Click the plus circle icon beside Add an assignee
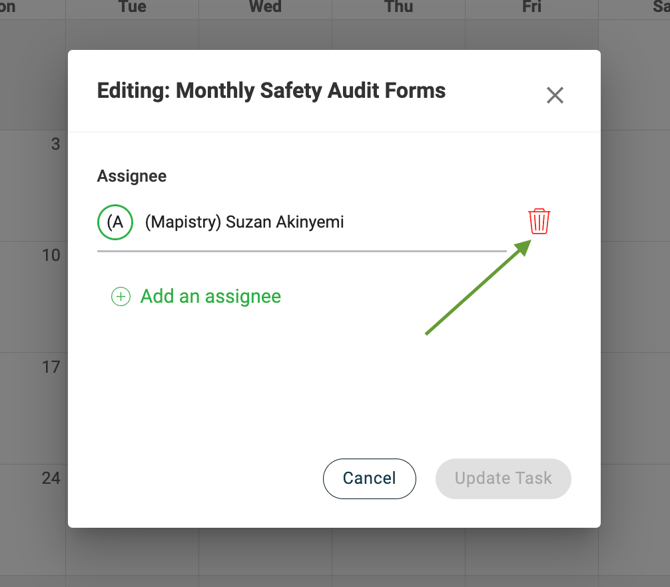The width and height of the screenshot is (670, 587). (120, 296)
